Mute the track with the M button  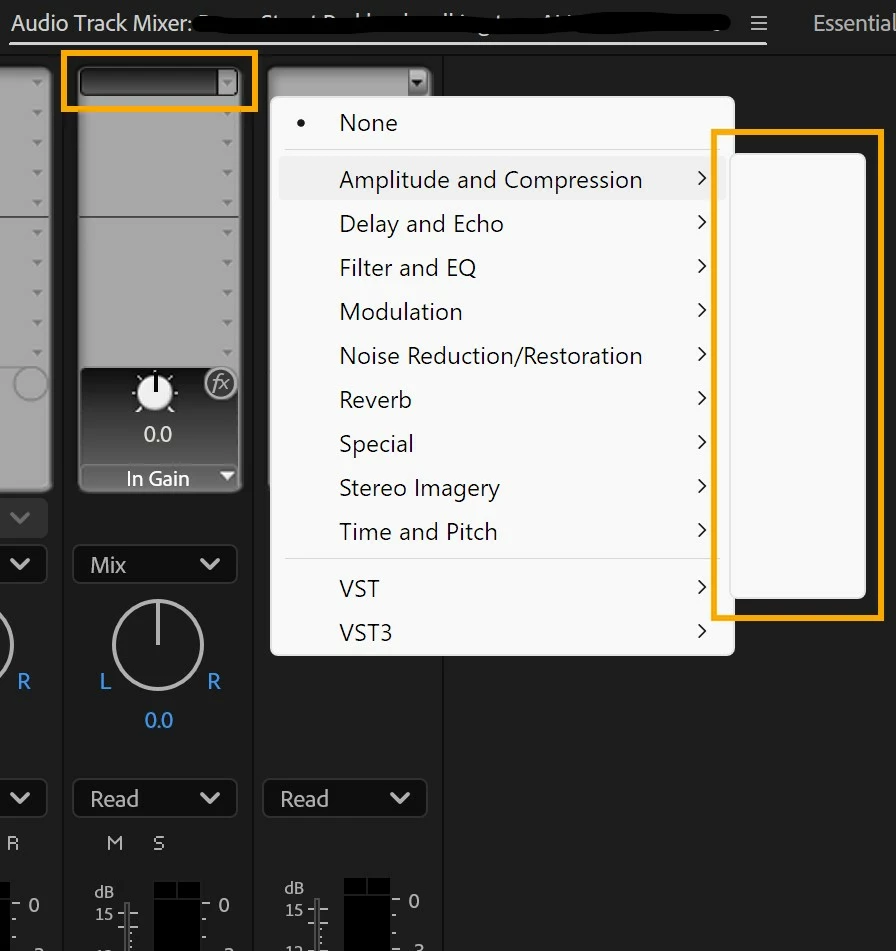point(115,843)
